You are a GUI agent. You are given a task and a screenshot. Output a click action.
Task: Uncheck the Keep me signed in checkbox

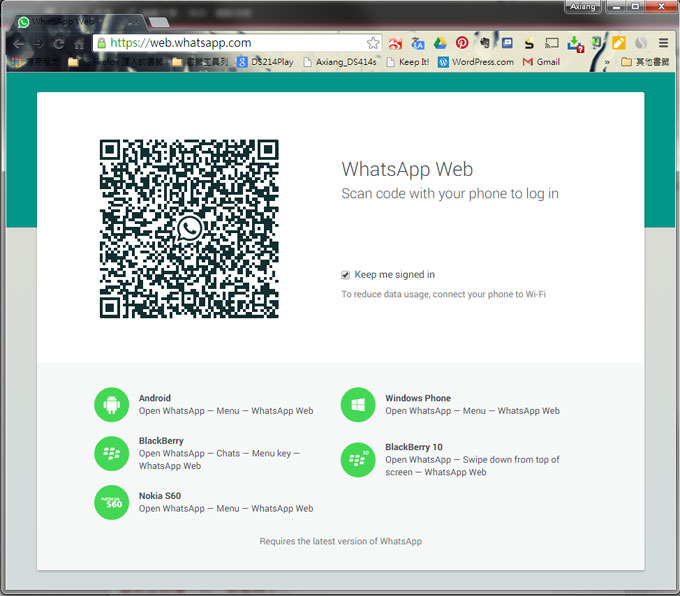(346, 275)
